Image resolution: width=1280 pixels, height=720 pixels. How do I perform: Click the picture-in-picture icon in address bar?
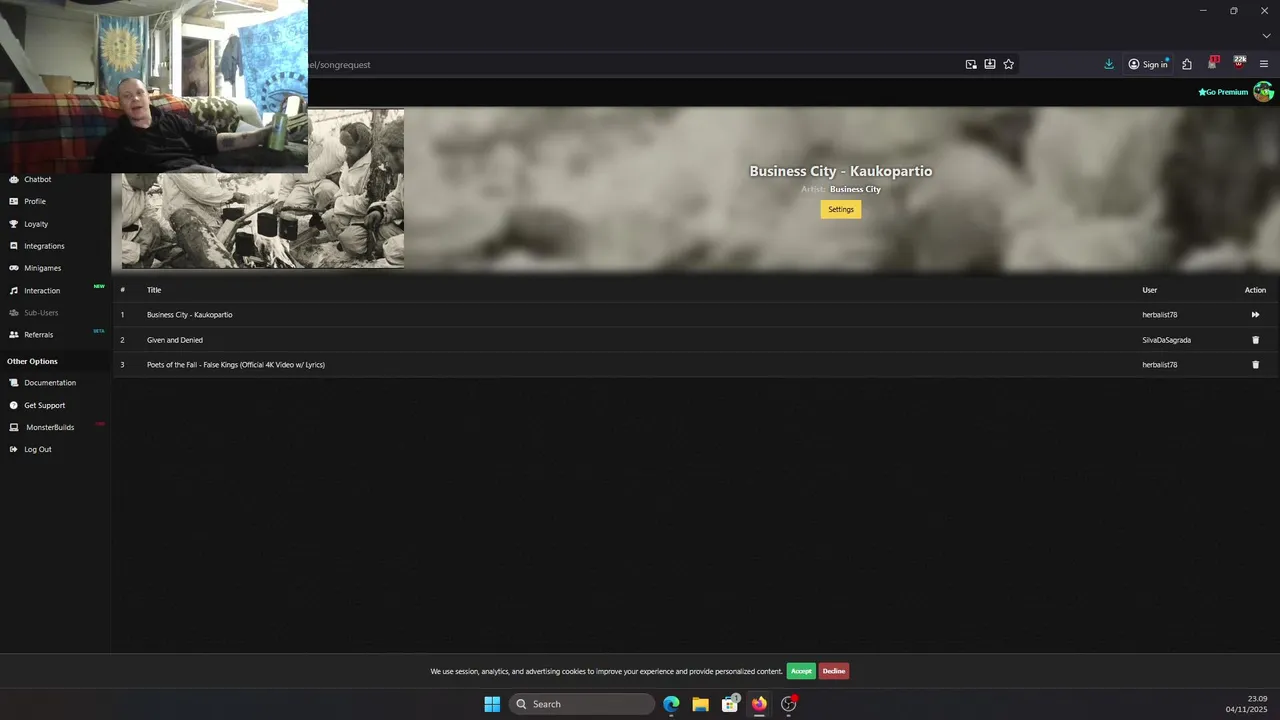point(971,64)
